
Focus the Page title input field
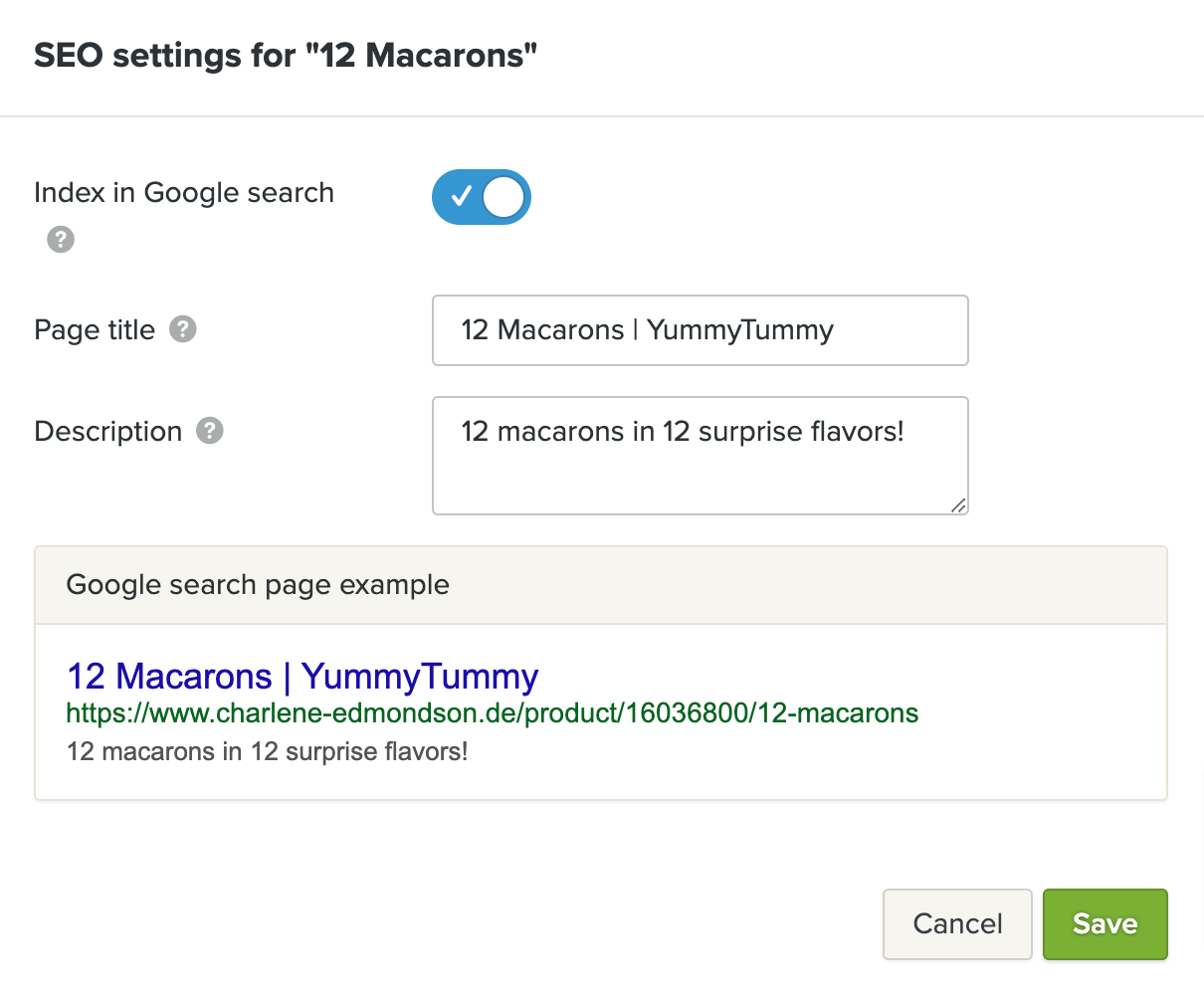700,330
